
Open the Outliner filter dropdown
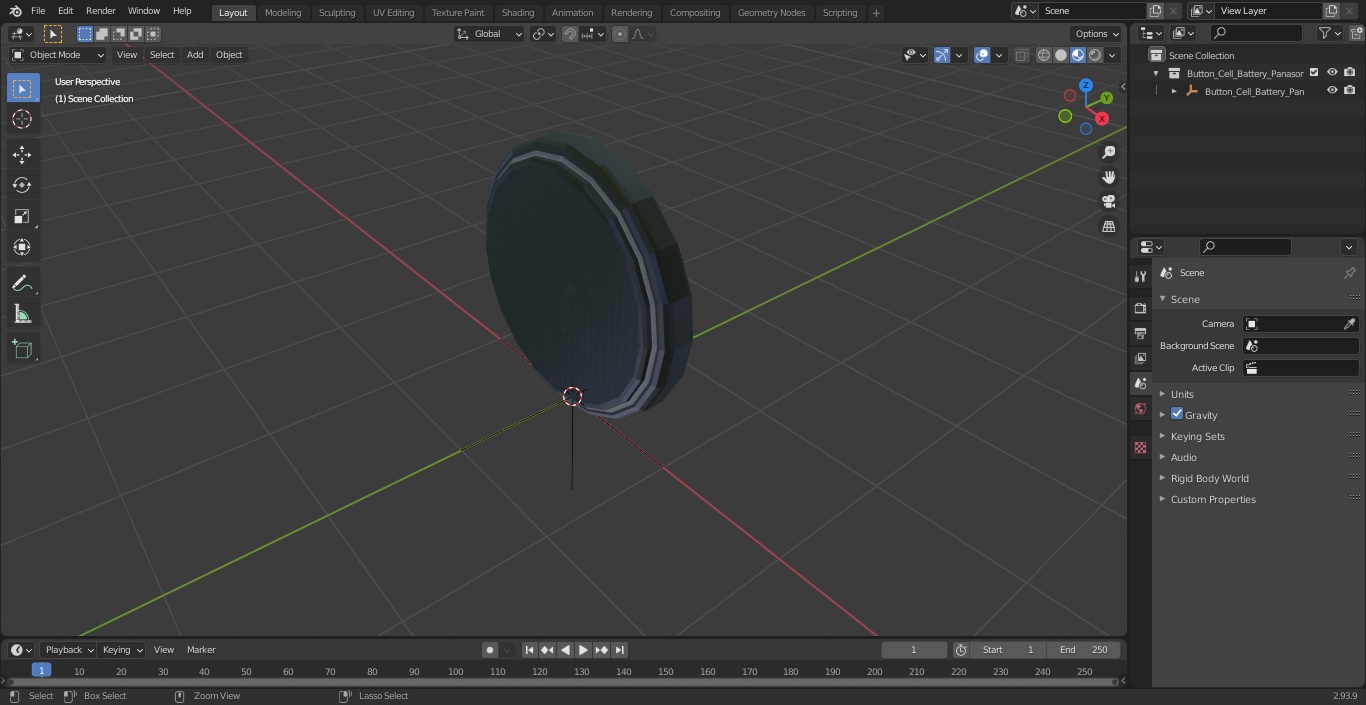(1329, 33)
